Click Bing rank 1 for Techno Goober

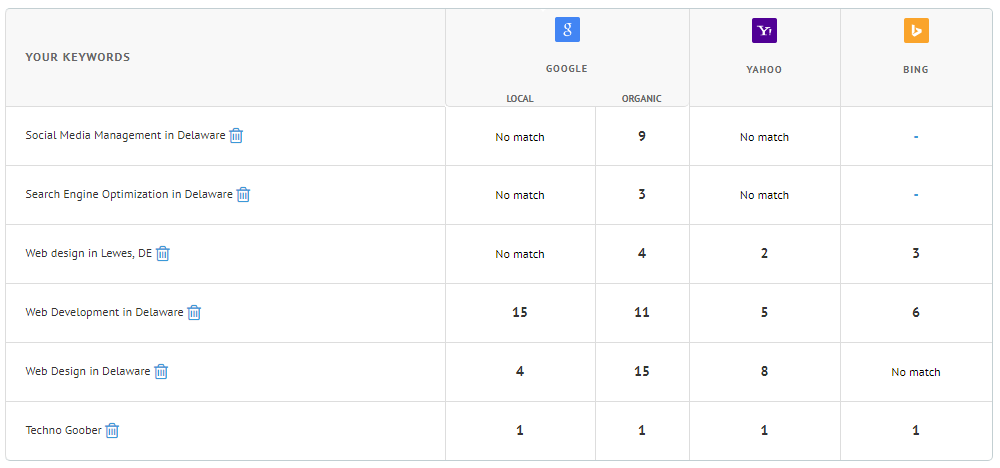click(916, 430)
